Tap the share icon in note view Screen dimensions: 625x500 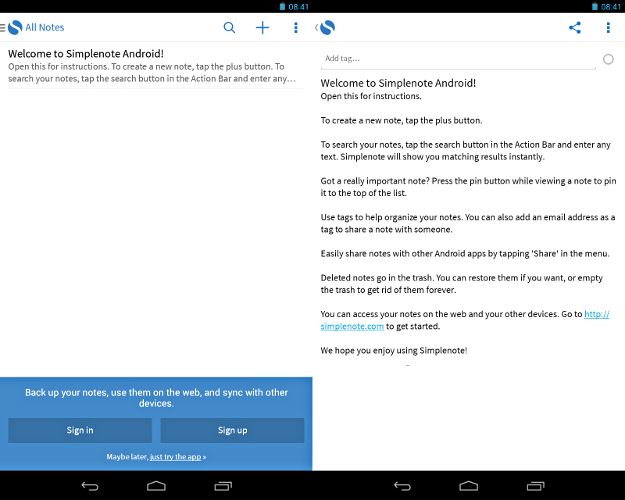tap(574, 28)
